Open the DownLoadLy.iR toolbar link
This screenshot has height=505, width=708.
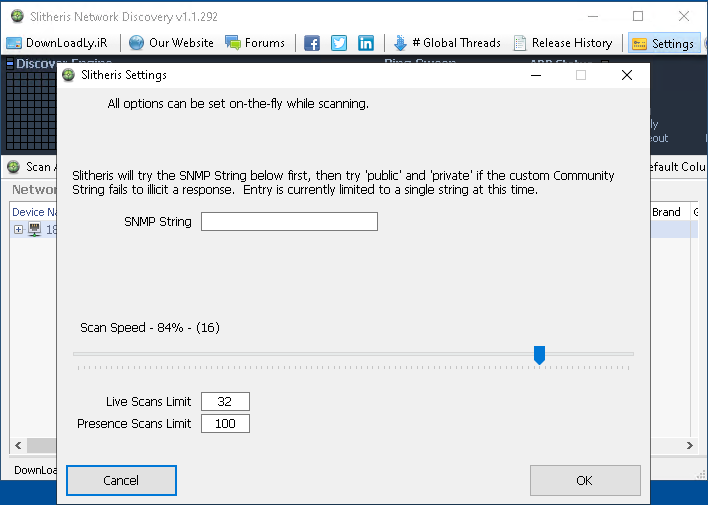point(57,43)
